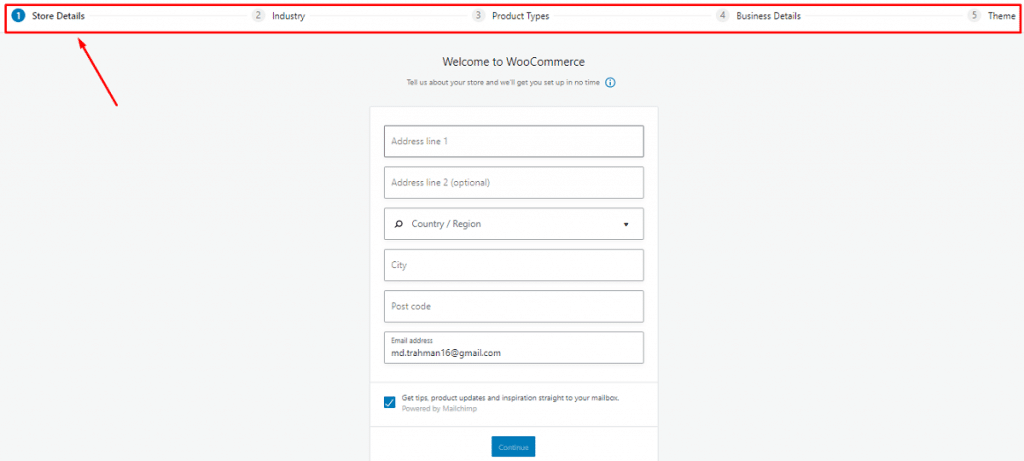Click the search magnifier in Country / Region
Screen dimensions: 1024x461
pyautogui.click(x=399, y=224)
